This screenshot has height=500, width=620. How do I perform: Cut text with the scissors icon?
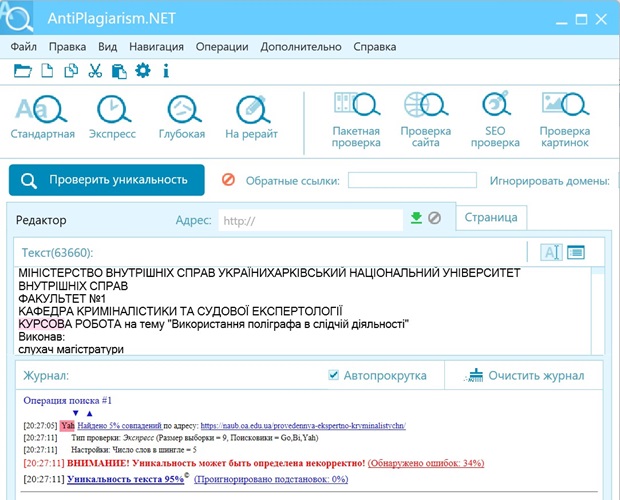pyautogui.click(x=95, y=71)
